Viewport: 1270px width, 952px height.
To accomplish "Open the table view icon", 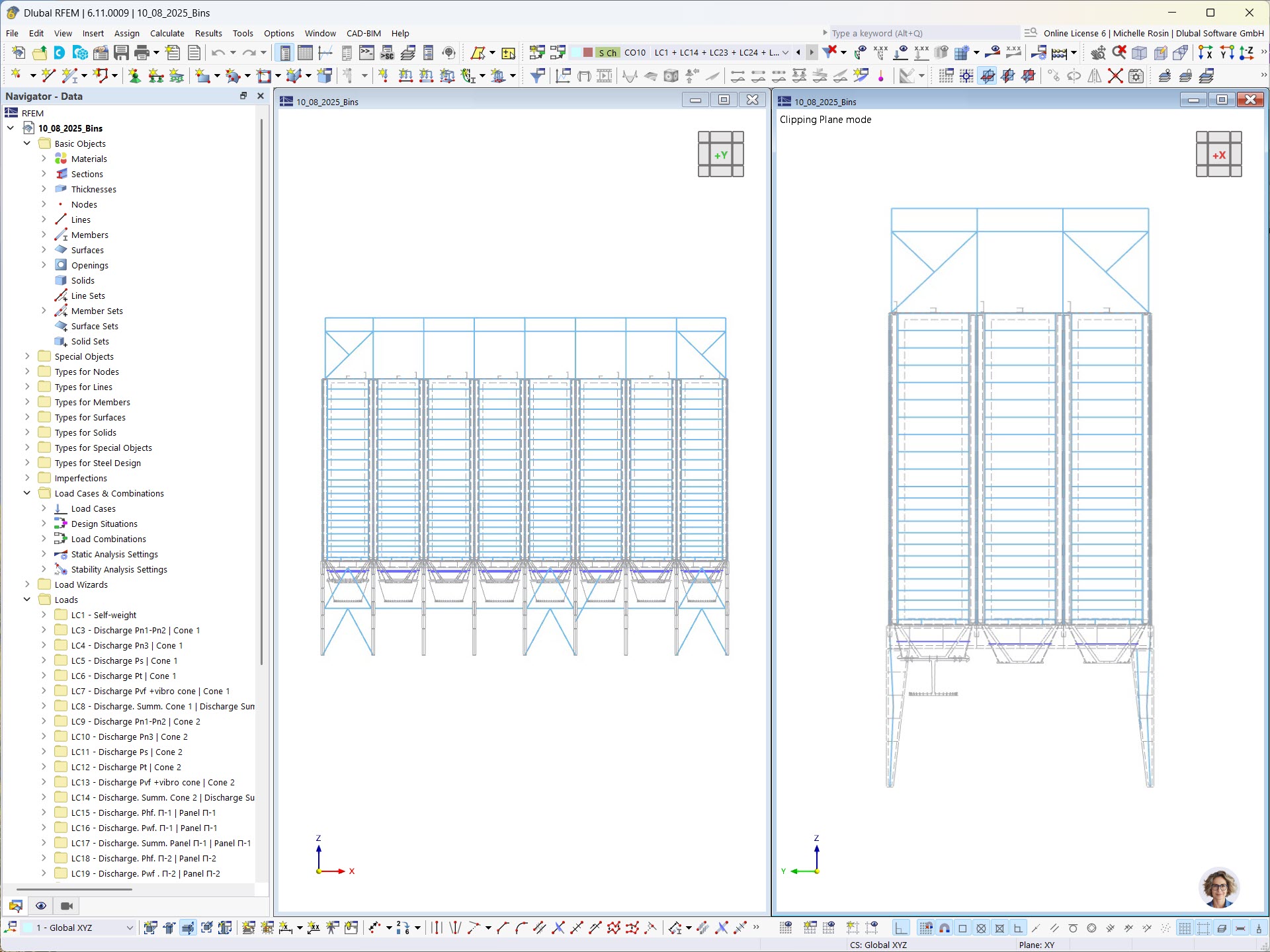I will point(305,53).
